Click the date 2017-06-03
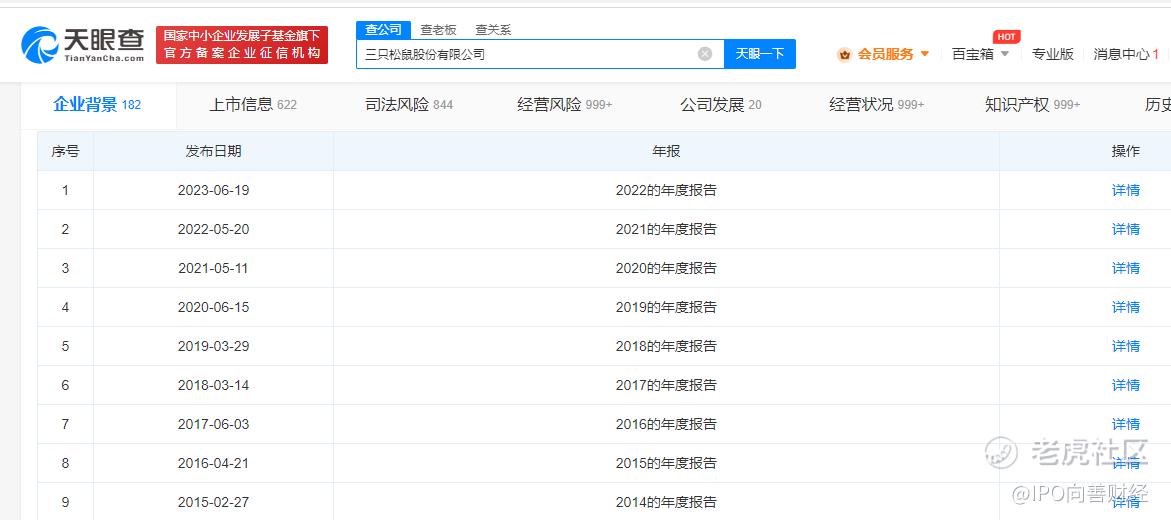The width and height of the screenshot is (1171, 520). point(214,424)
